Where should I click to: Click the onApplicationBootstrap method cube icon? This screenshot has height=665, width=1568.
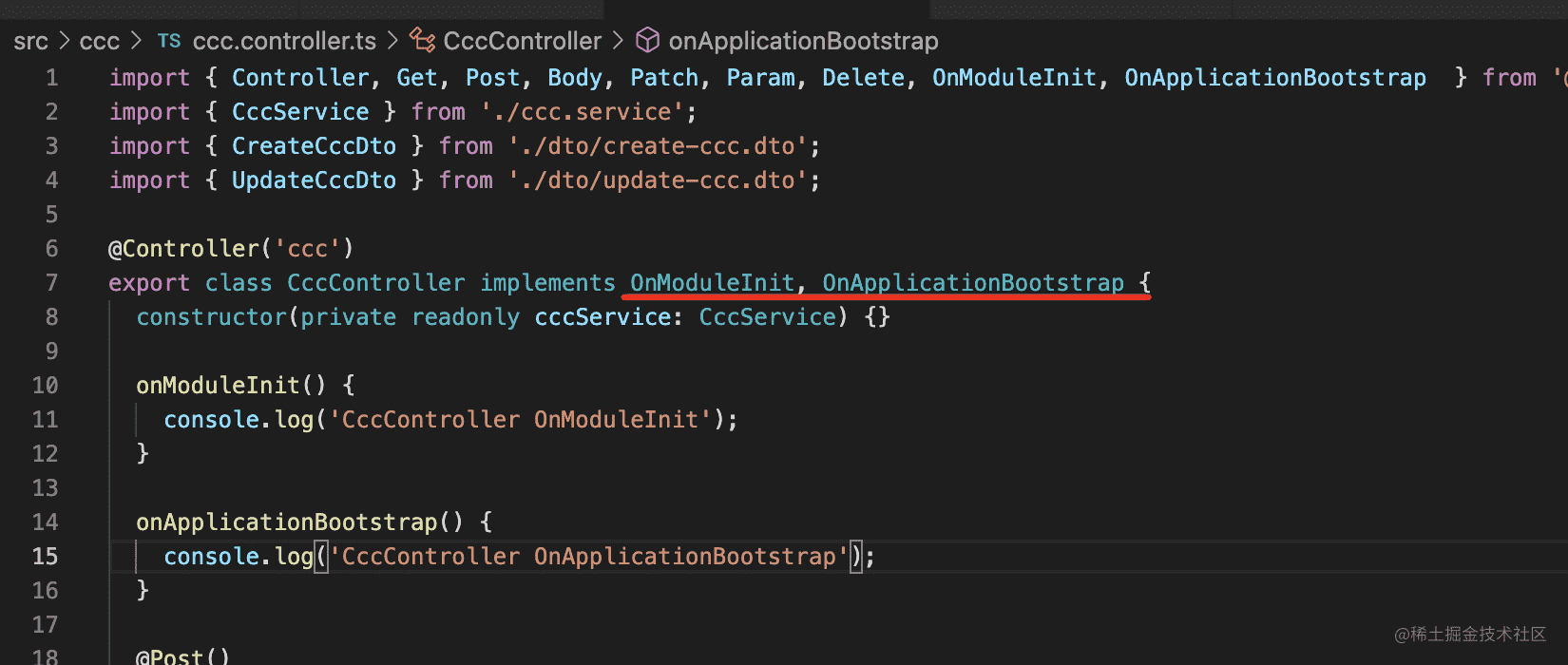647,40
